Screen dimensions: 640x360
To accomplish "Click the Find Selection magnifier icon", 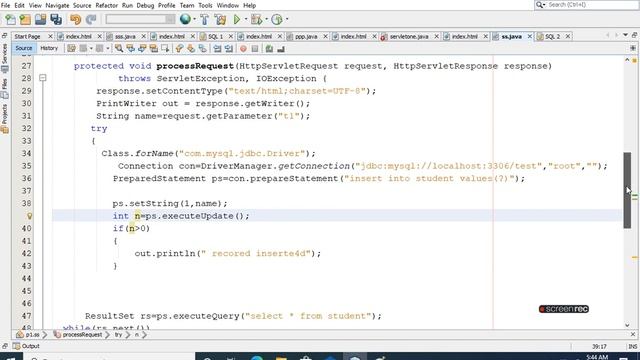I will 119,49.
